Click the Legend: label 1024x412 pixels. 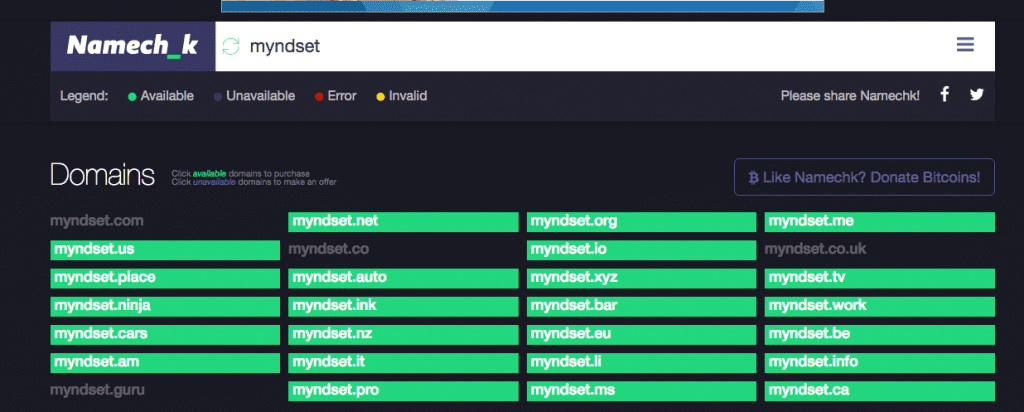pyautogui.click(x=84, y=96)
